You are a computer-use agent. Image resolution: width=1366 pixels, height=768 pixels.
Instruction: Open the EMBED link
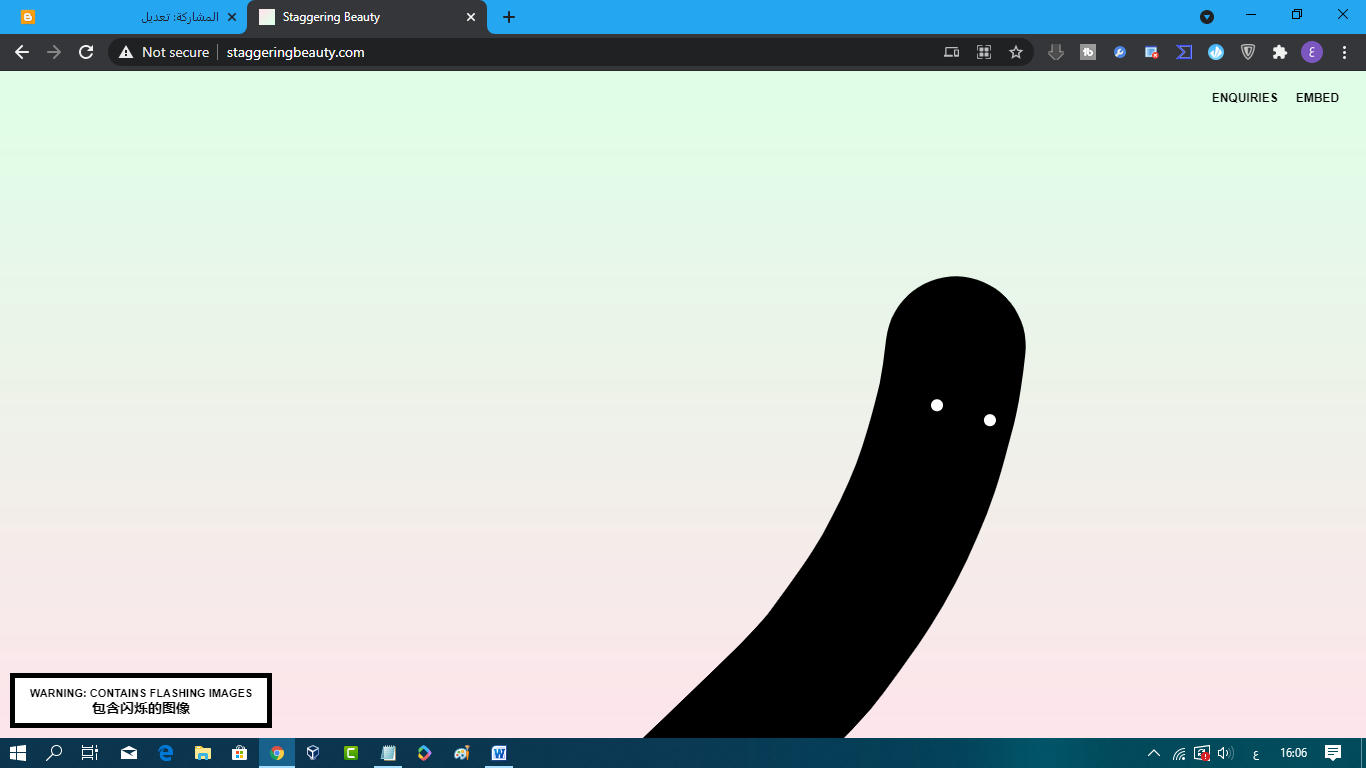[x=1317, y=98]
